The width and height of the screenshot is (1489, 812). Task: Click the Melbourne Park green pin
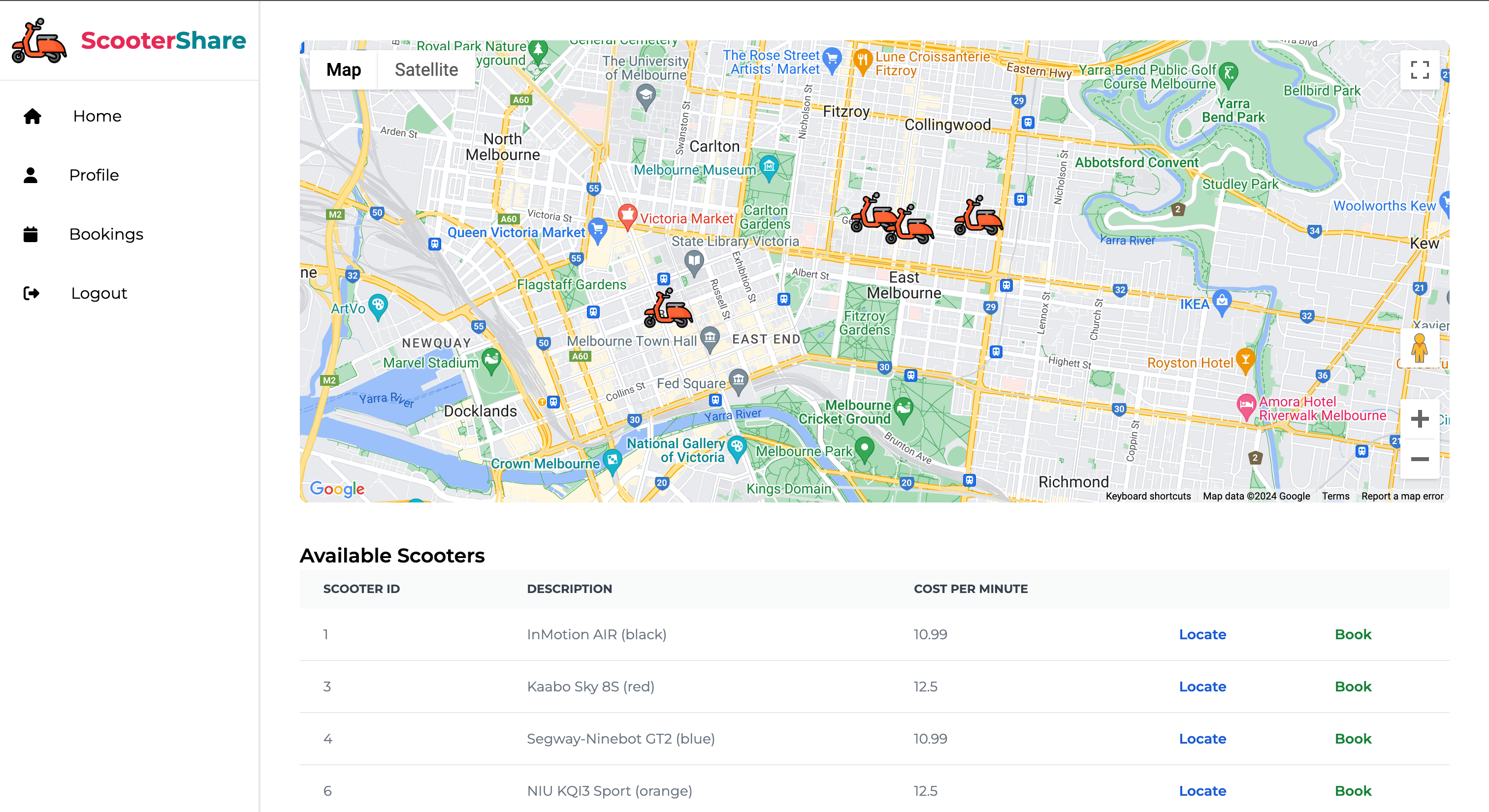864,450
